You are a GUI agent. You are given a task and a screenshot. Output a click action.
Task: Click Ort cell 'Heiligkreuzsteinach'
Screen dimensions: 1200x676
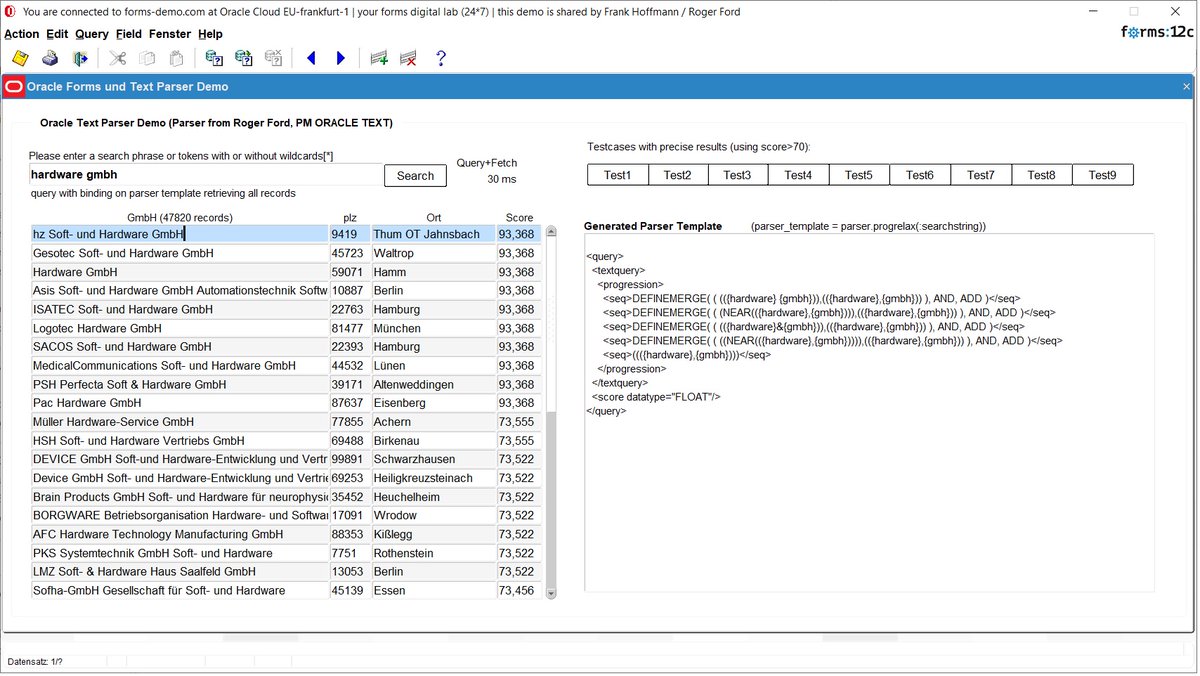click(x=432, y=478)
